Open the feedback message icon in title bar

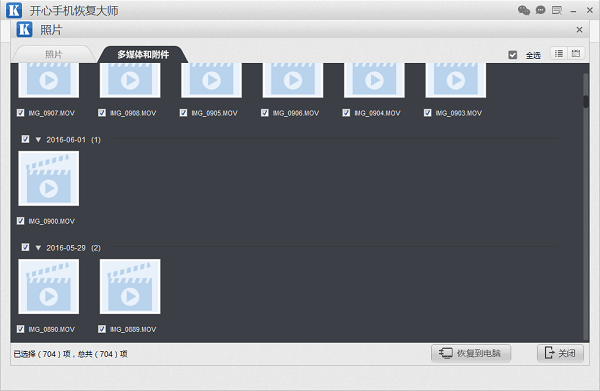[x=557, y=10]
